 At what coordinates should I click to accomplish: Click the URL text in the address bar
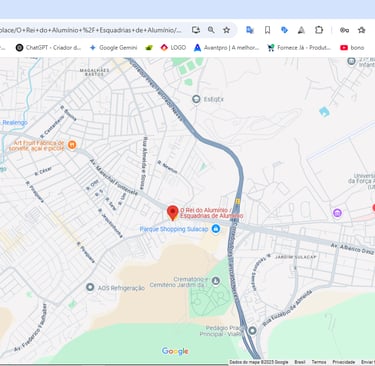coord(91,30)
